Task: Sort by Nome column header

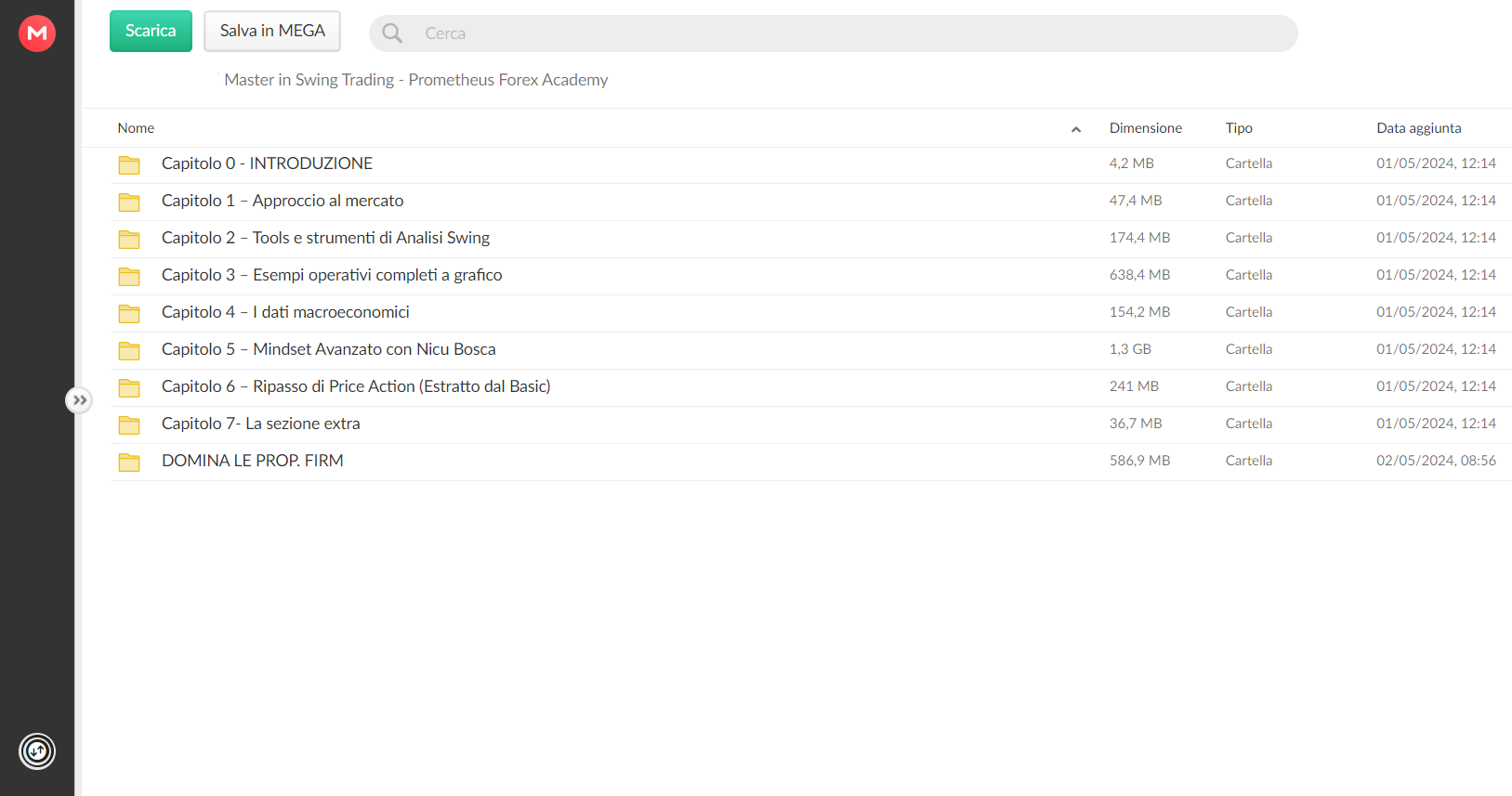Action: (x=136, y=128)
